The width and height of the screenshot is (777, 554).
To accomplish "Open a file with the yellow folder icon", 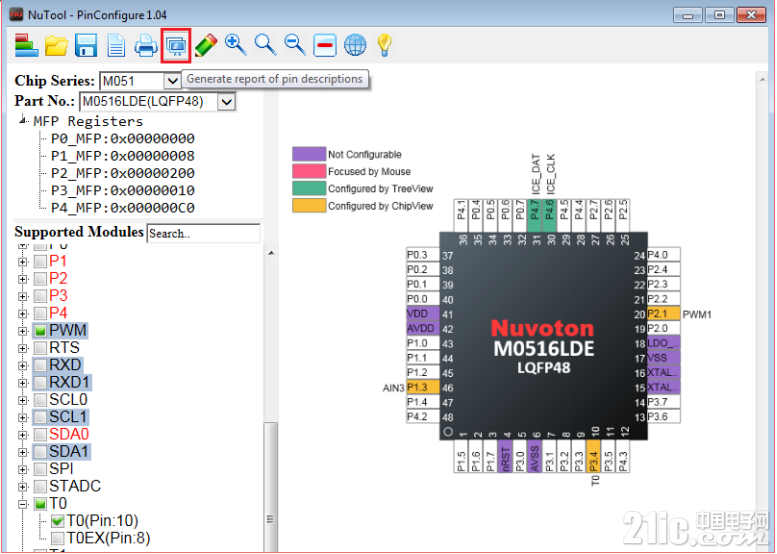I will (56, 46).
